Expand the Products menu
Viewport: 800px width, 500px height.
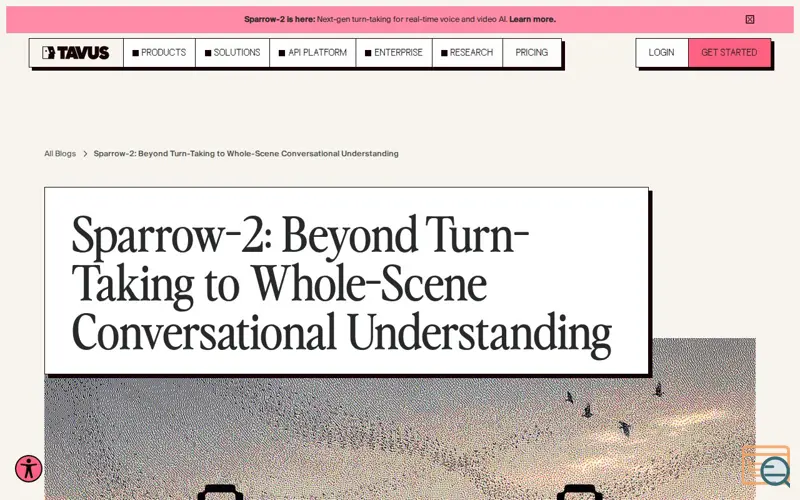(x=159, y=53)
